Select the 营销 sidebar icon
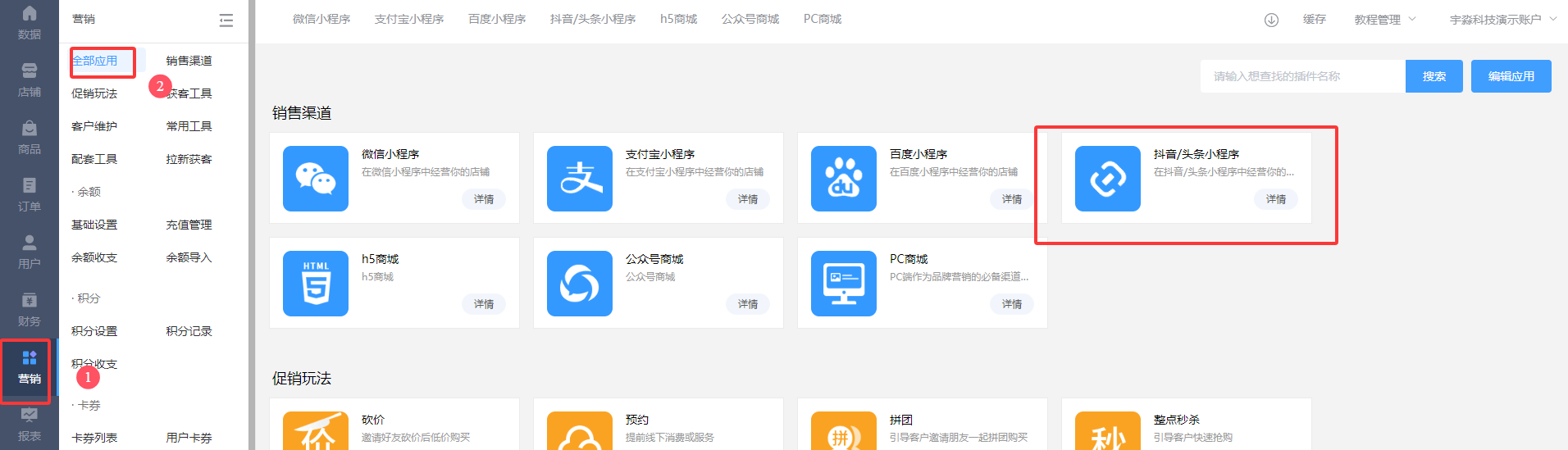 click(30, 367)
